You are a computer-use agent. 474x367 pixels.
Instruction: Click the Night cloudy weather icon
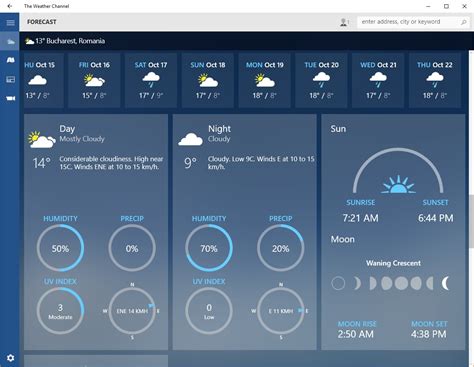[x=190, y=139]
